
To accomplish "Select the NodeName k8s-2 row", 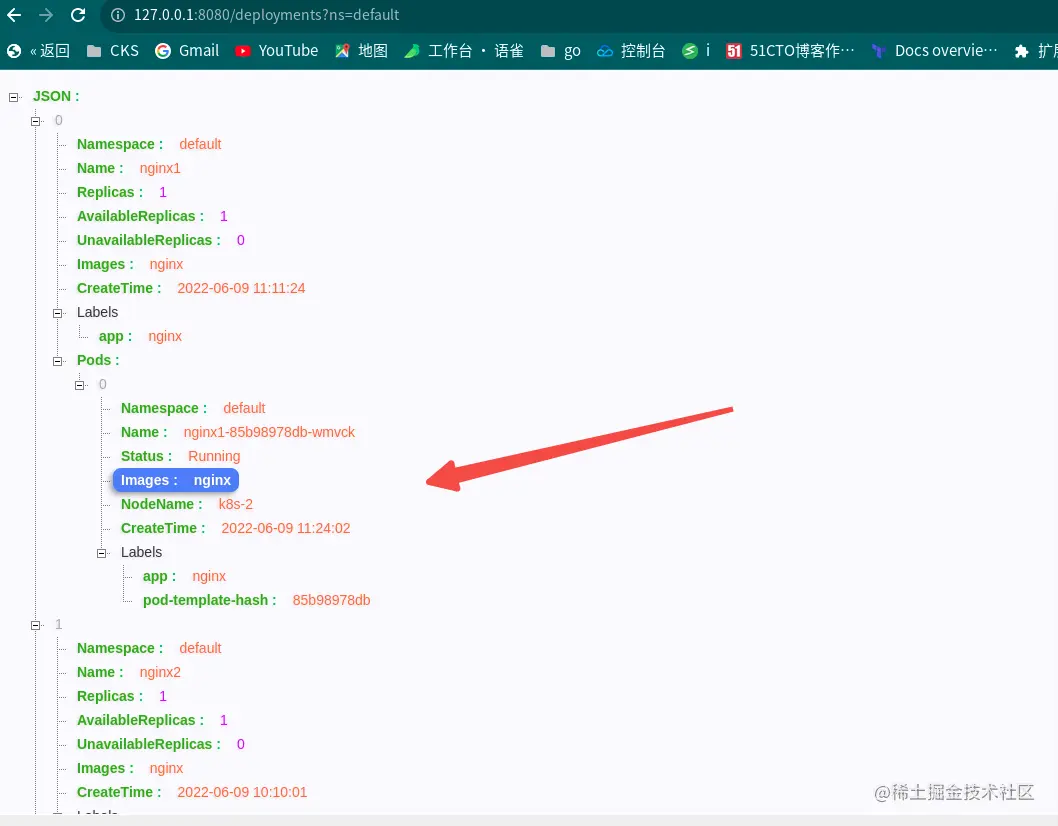I will tap(187, 504).
